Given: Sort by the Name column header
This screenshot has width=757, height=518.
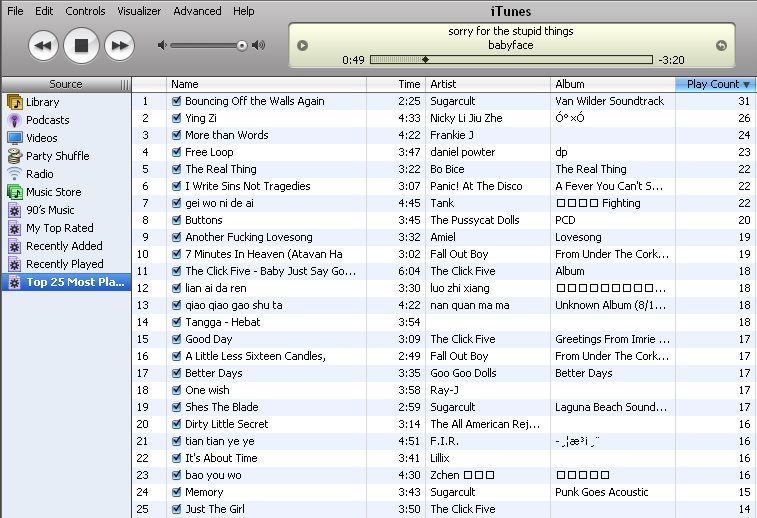Looking at the screenshot, I should tap(266, 84).
